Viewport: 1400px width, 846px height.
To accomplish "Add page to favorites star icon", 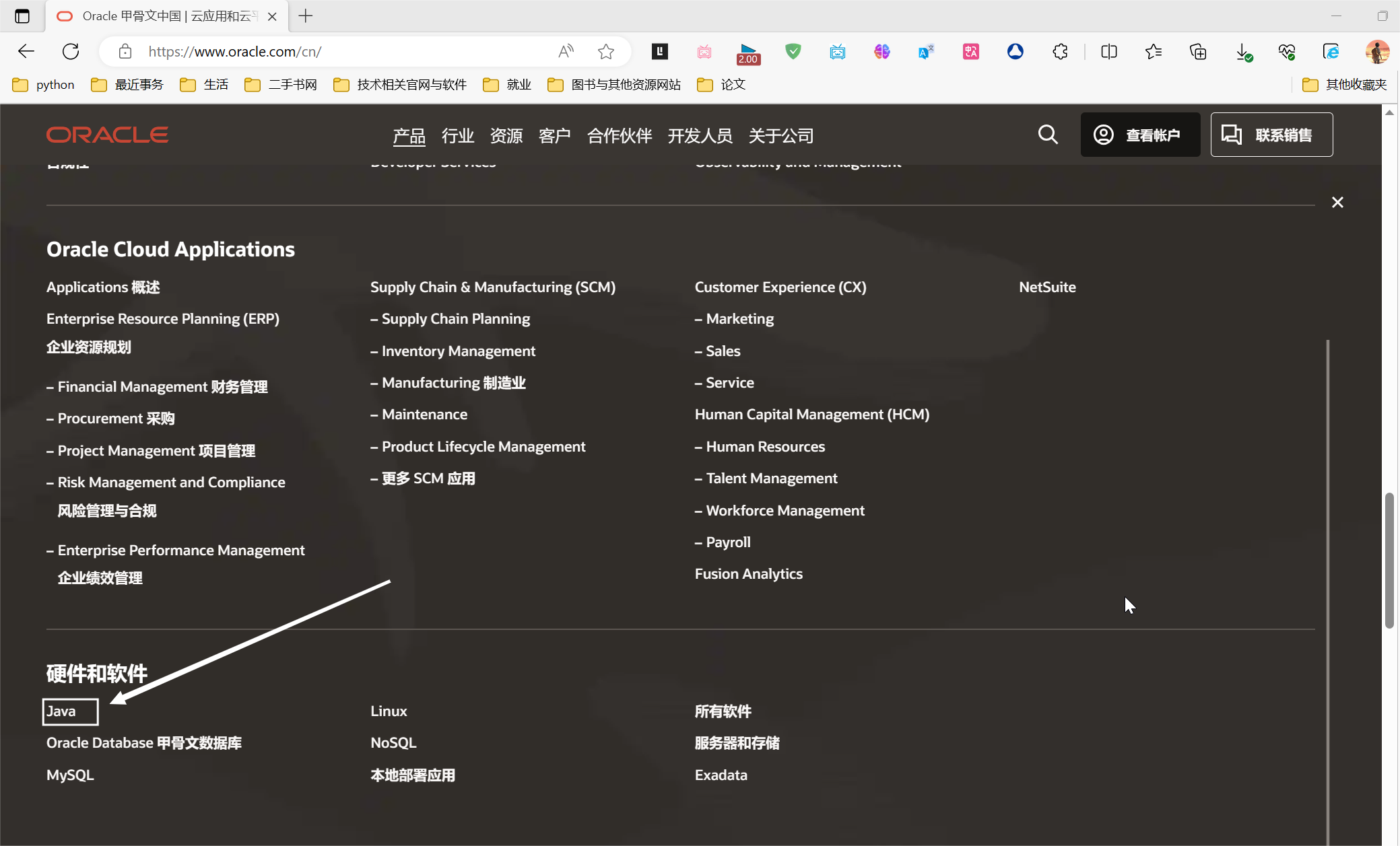I will (x=606, y=51).
